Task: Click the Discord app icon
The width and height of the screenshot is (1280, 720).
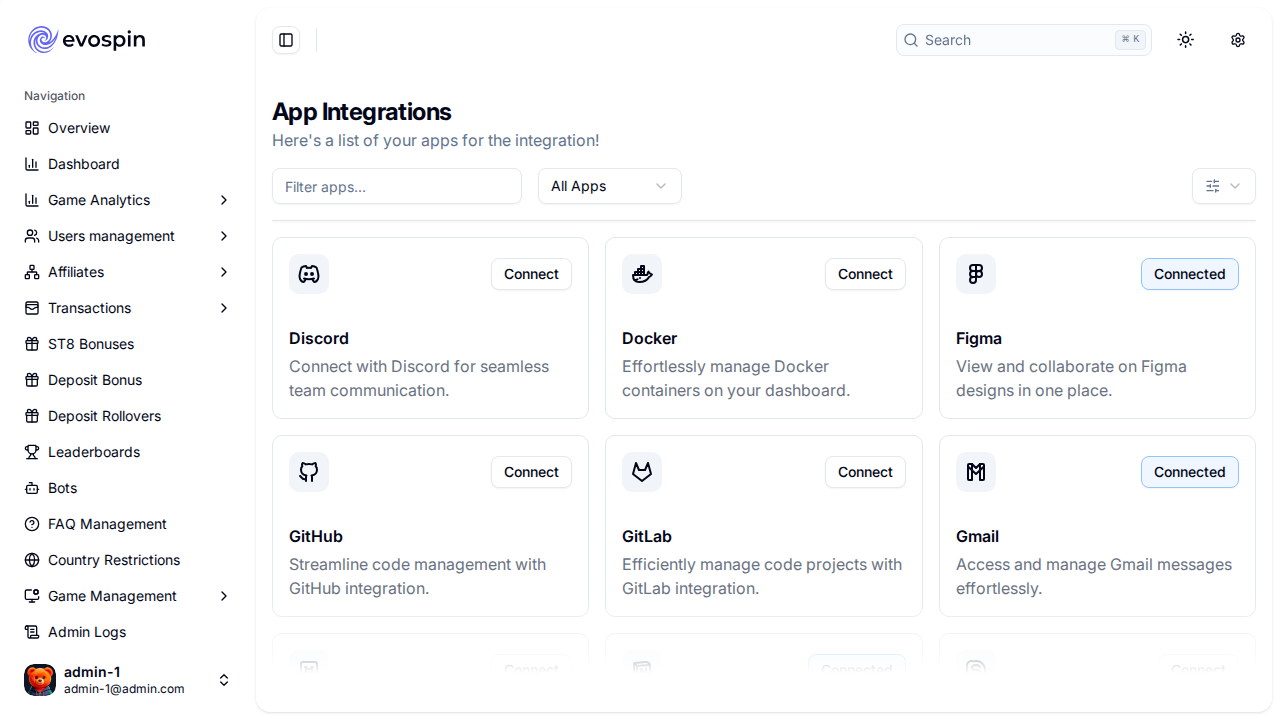Action: coord(309,274)
